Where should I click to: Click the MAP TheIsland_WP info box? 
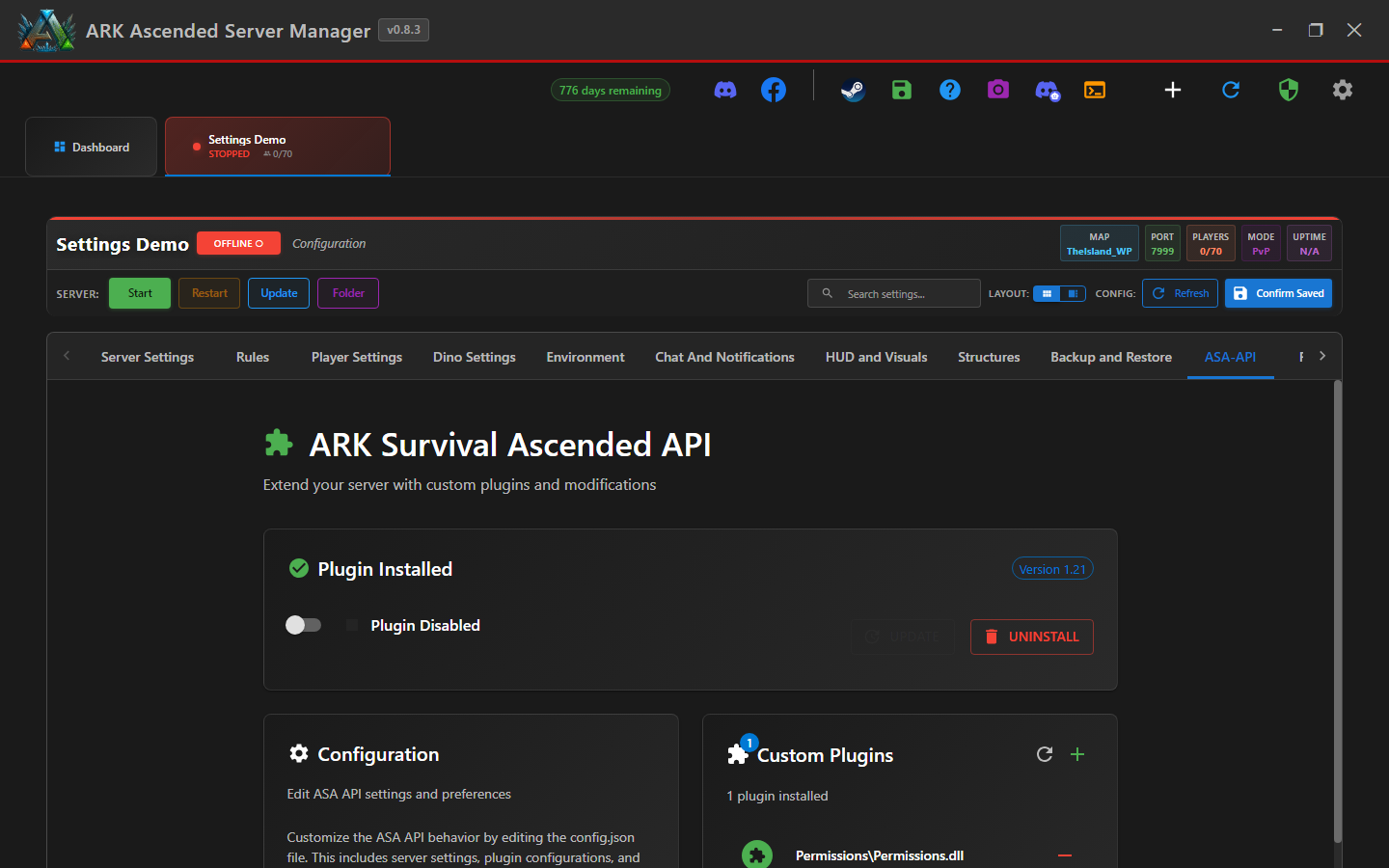pyautogui.click(x=1100, y=243)
